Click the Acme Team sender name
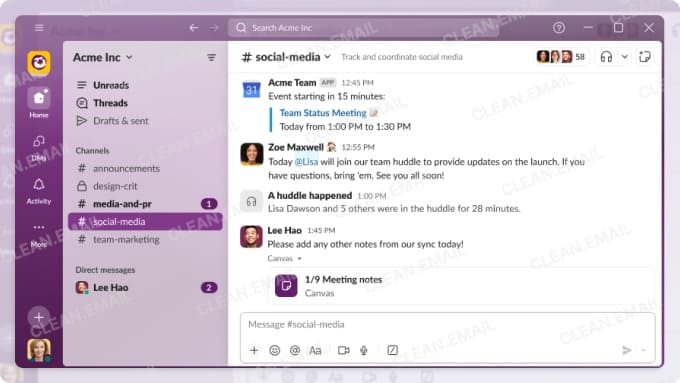Screen dimensions: 680x383 pyautogui.click(x=292, y=82)
